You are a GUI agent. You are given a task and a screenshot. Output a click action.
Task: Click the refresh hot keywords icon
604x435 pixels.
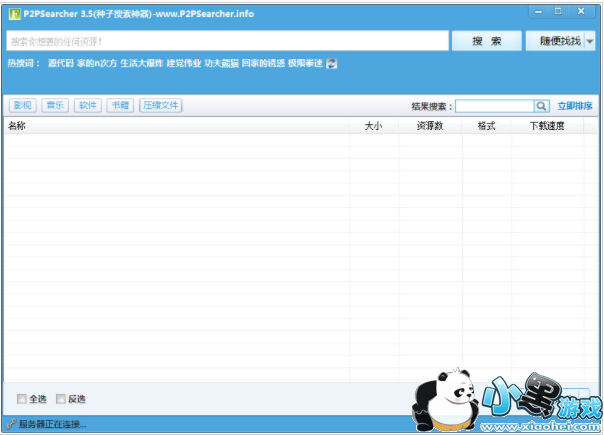[331, 64]
